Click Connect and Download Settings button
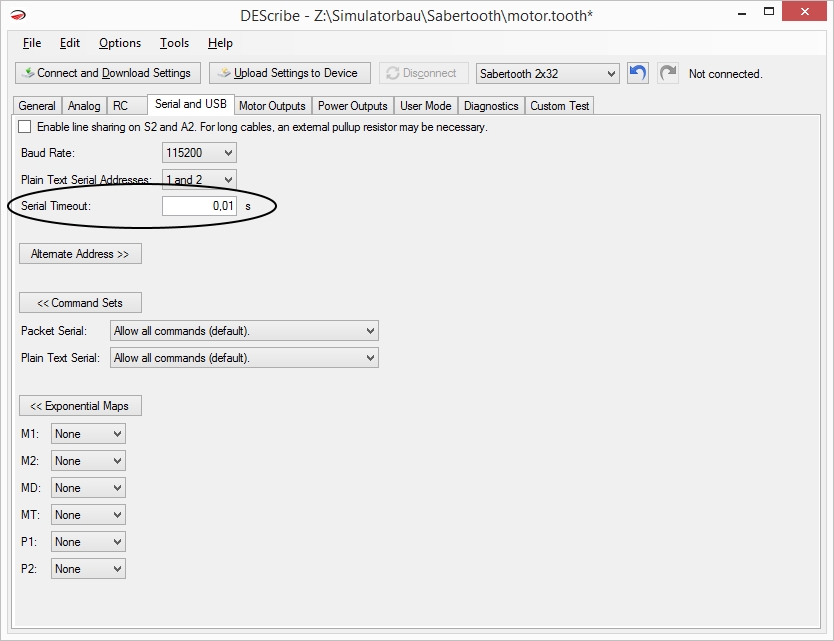Screen dimensions: 834x641 coord(108,73)
